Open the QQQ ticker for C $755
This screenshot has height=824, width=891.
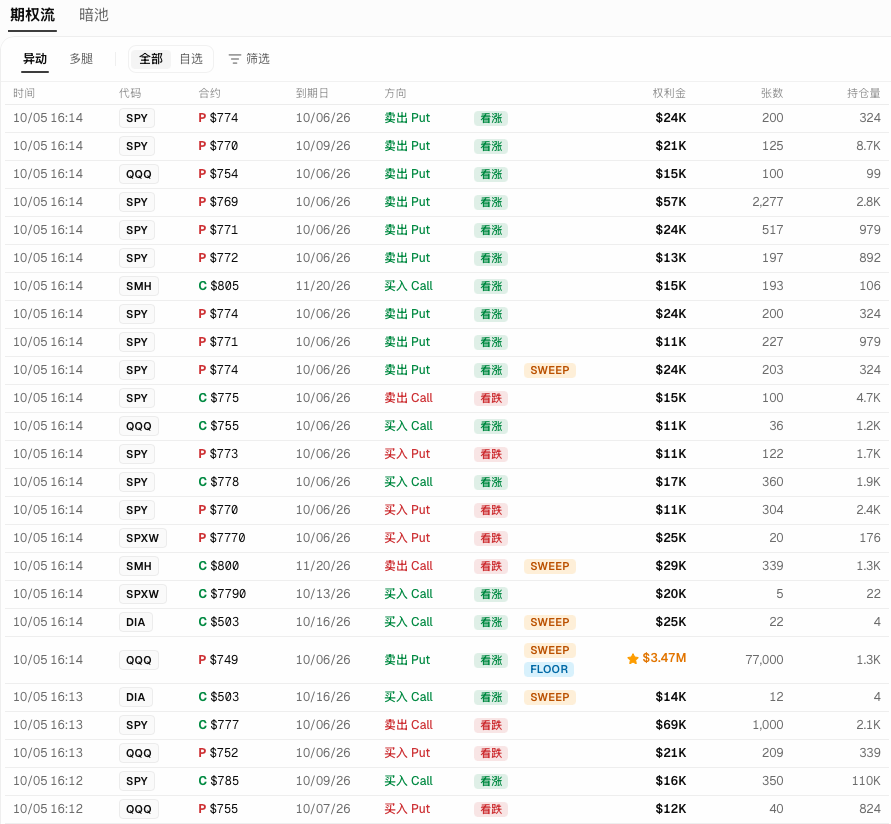click(x=139, y=426)
